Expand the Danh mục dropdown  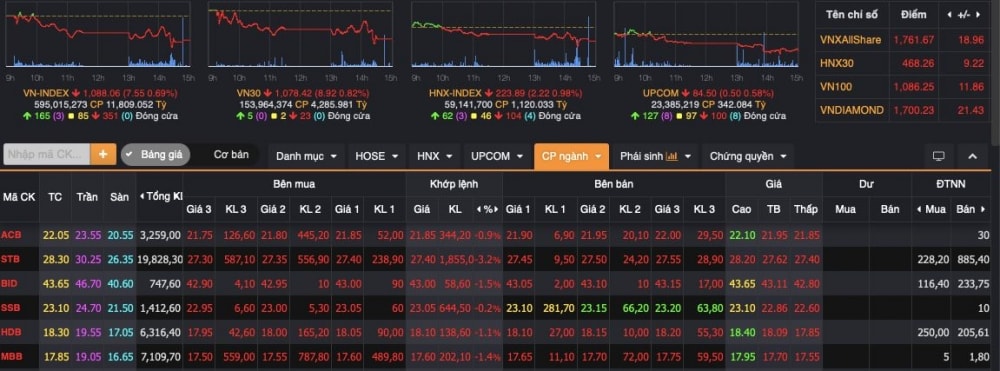[306, 156]
